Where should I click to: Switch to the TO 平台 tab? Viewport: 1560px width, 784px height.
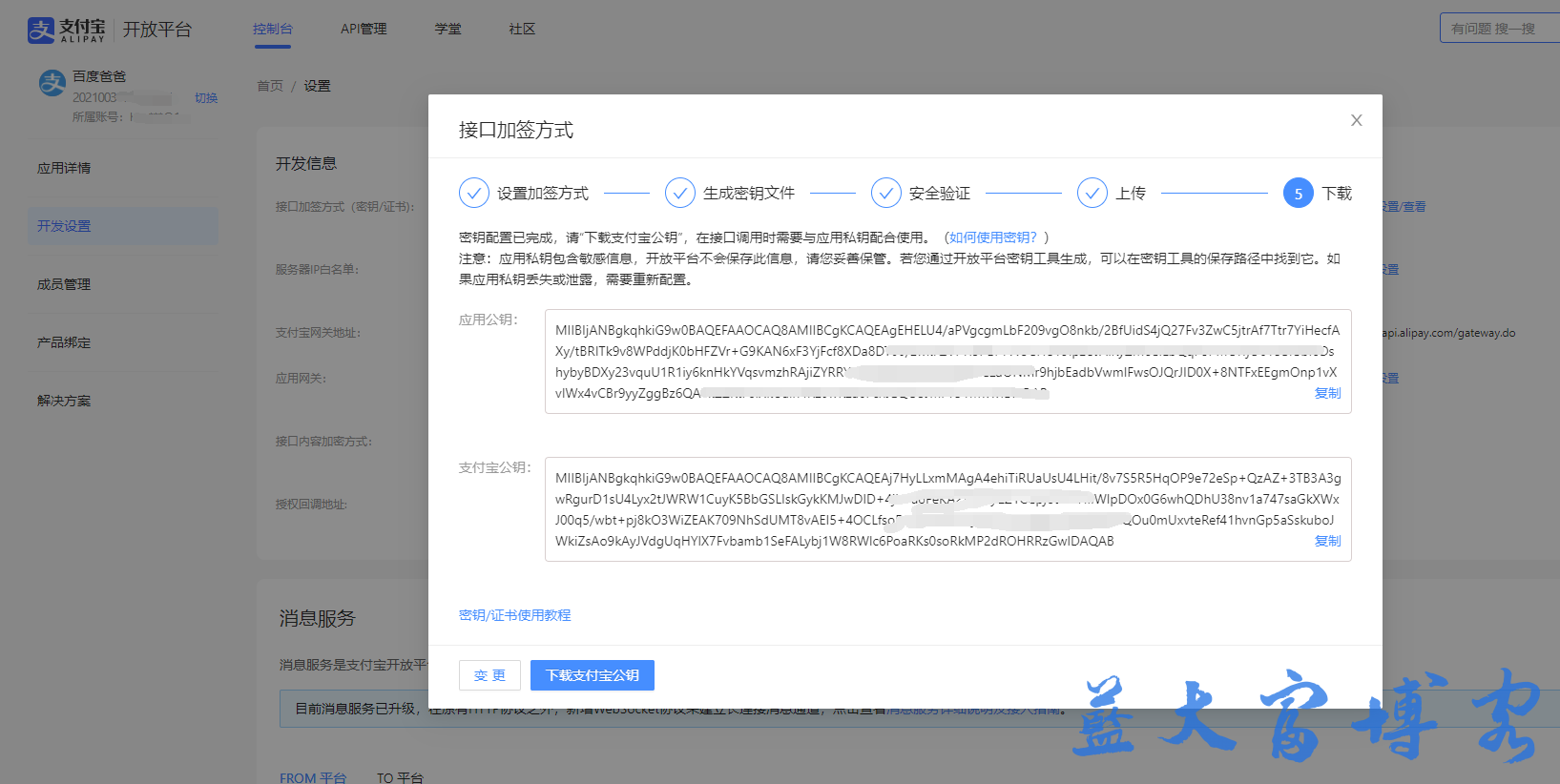coord(400,777)
